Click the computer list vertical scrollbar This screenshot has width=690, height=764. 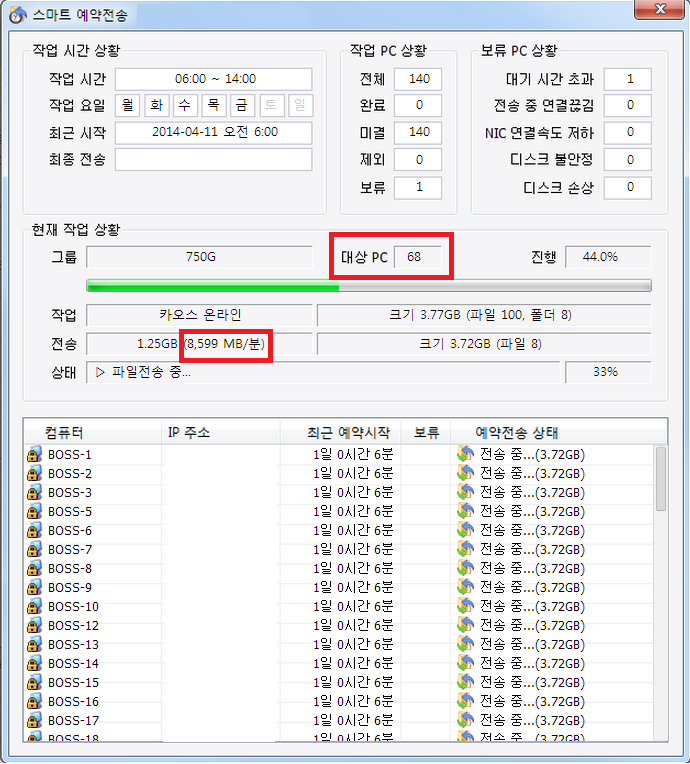tap(661, 600)
